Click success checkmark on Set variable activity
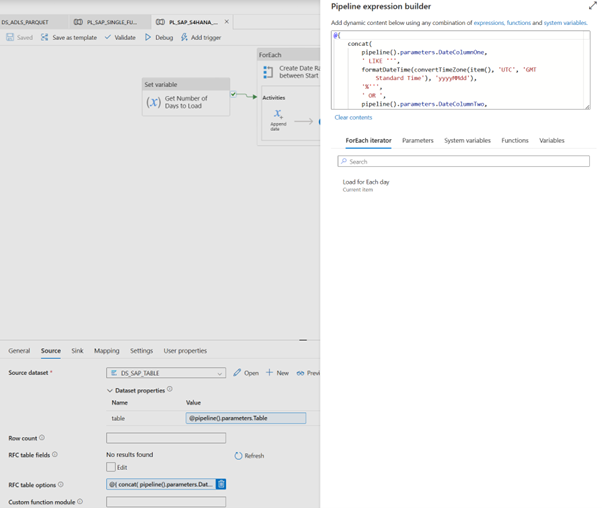The image size is (602, 508). click(x=233, y=94)
